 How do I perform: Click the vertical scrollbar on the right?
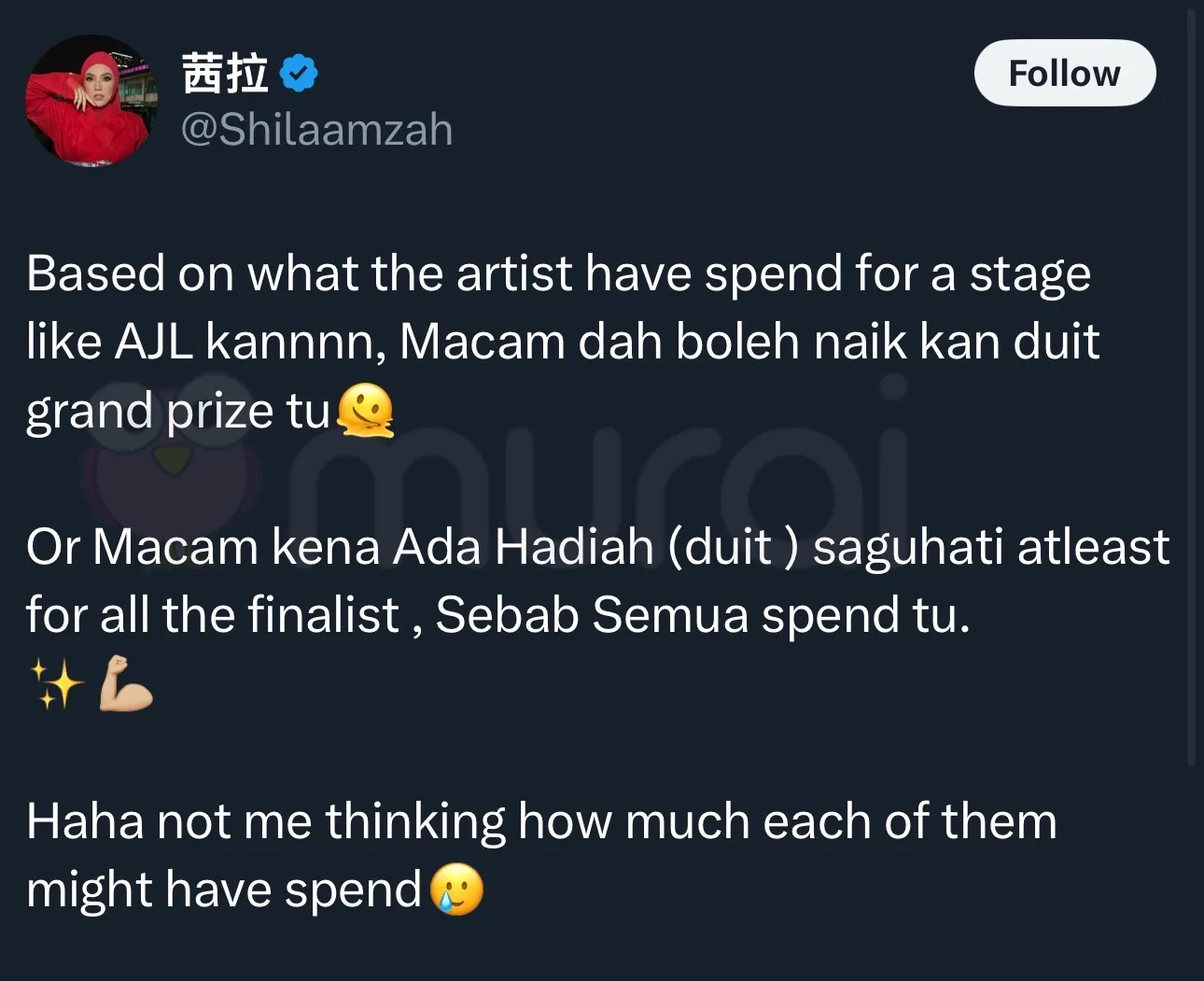coord(1191,373)
